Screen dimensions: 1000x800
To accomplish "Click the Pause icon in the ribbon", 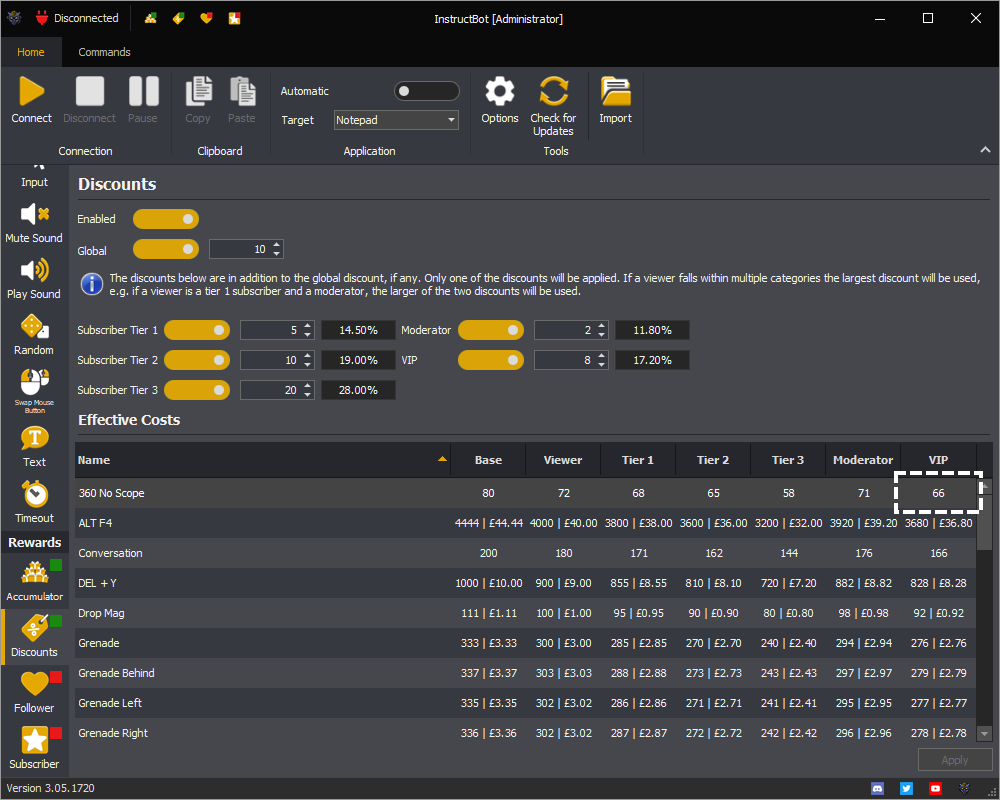I will [x=143, y=91].
